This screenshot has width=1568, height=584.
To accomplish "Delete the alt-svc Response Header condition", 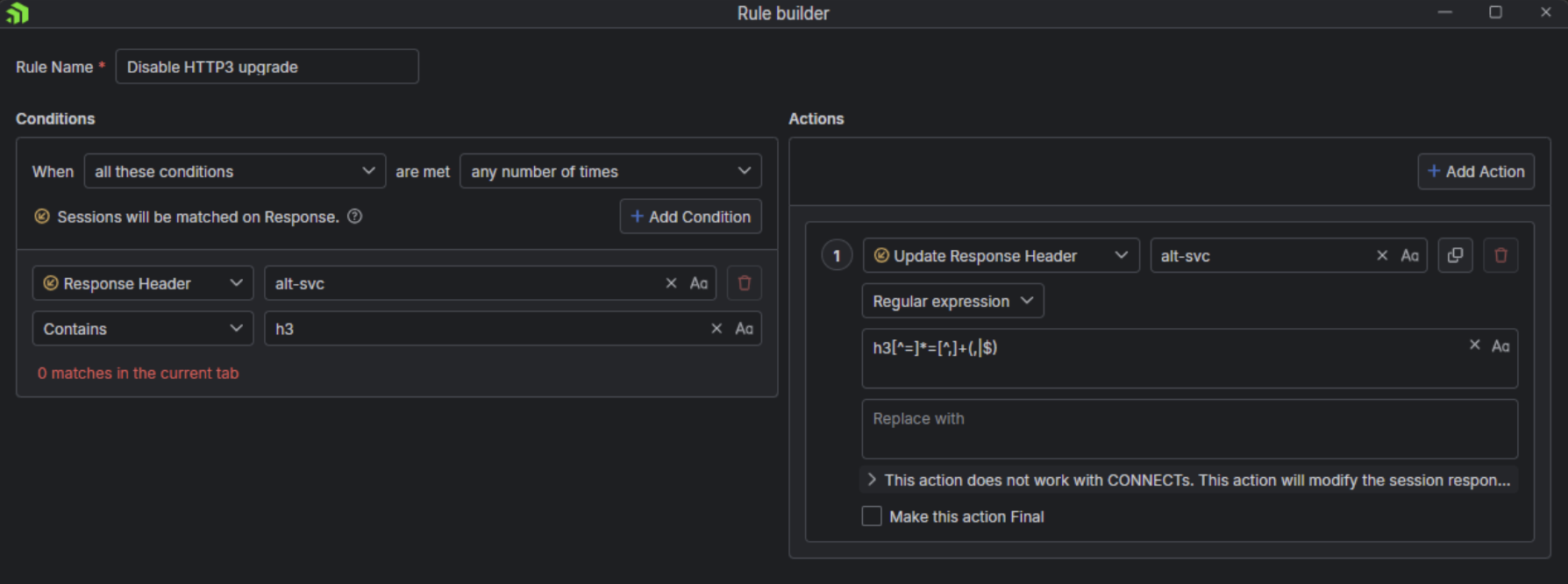I will (744, 283).
